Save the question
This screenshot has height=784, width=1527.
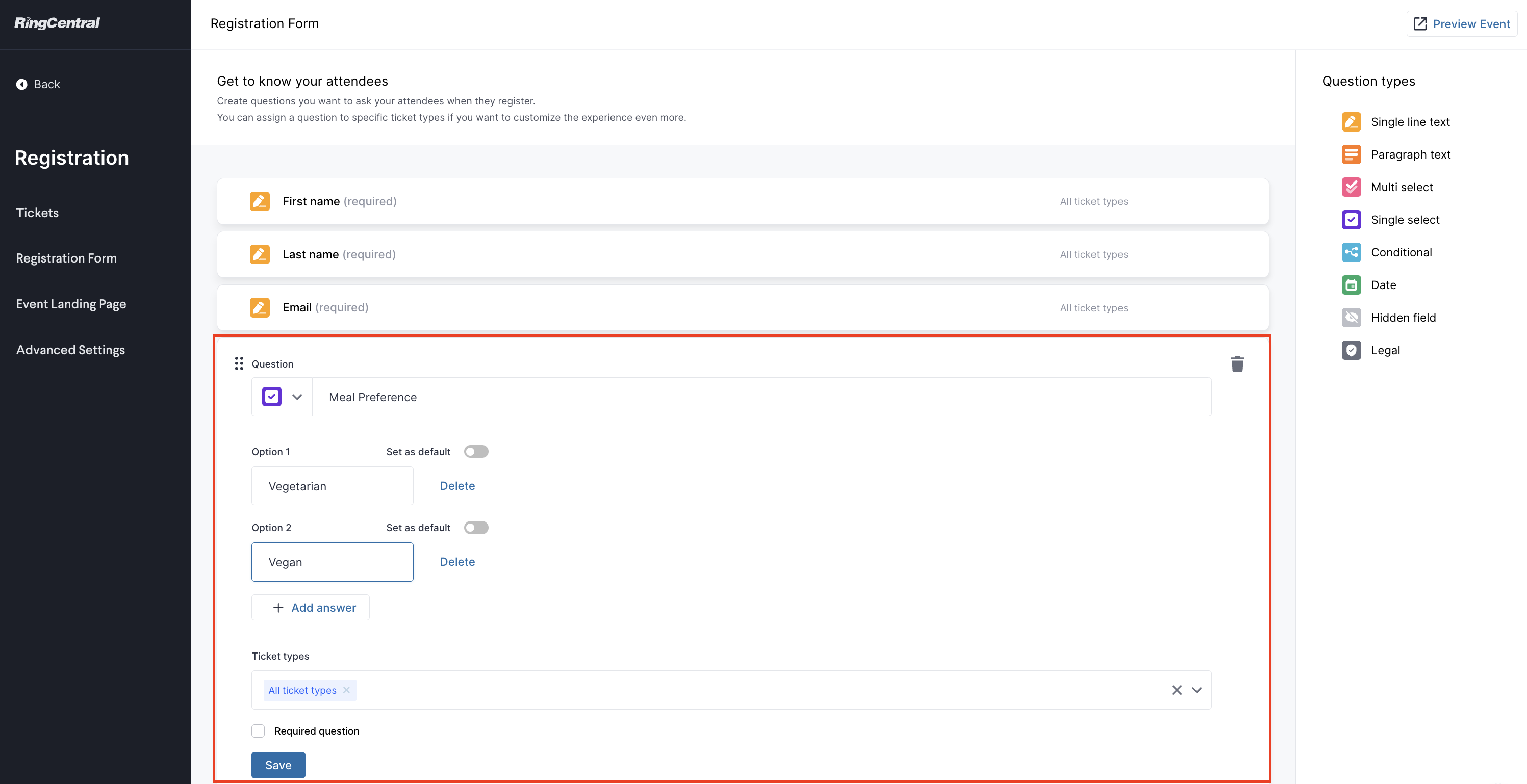278,765
